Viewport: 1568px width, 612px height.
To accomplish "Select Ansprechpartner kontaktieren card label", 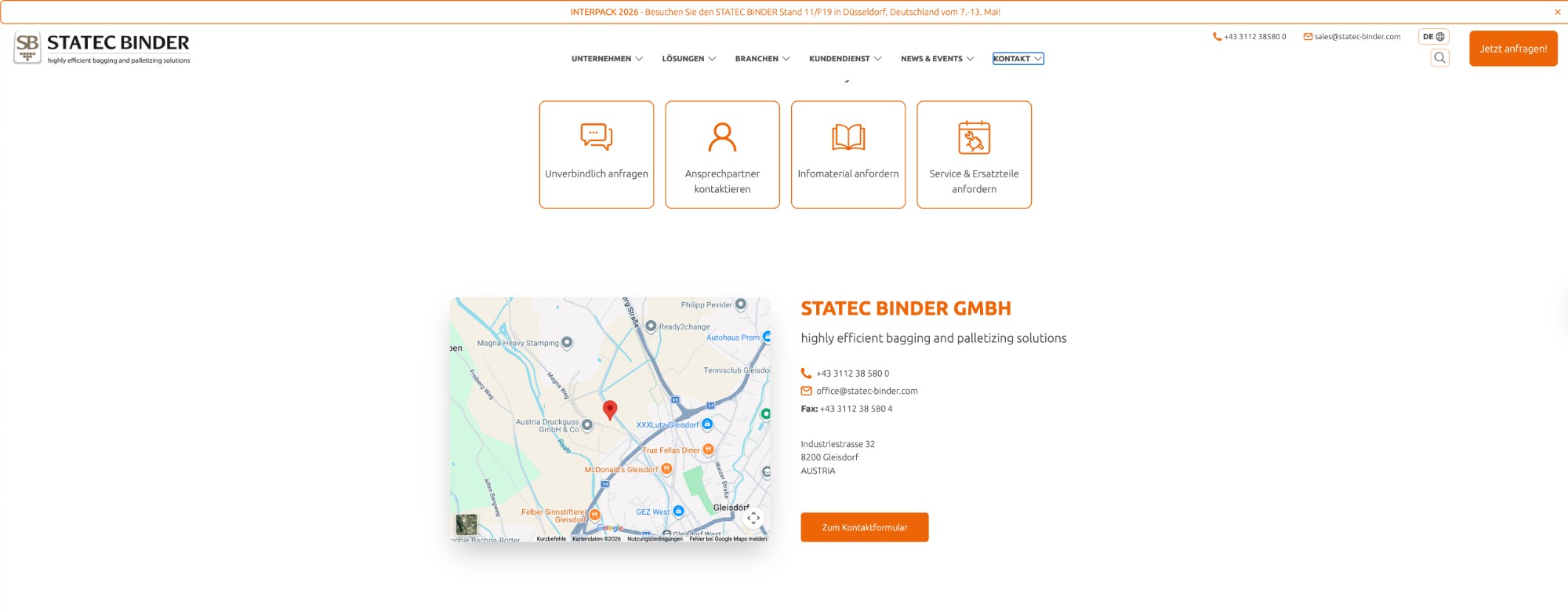I will [722, 181].
